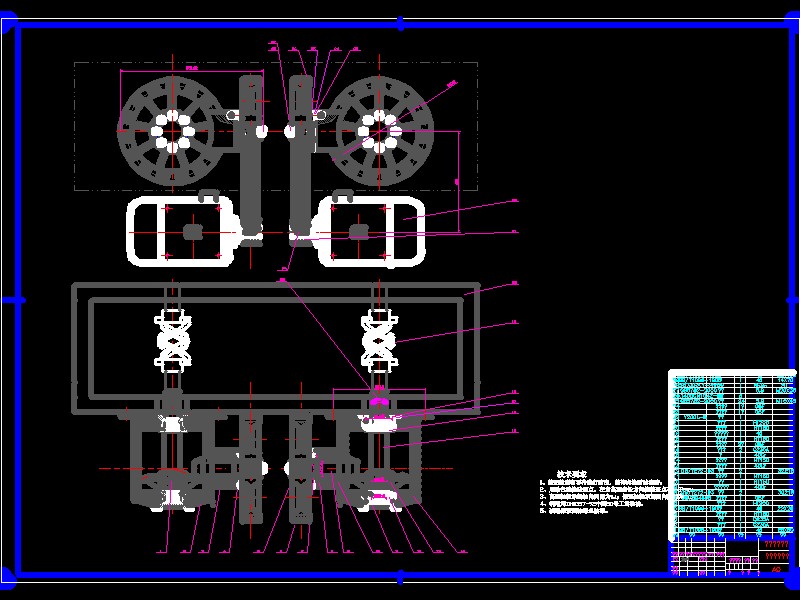This screenshot has height=600, width=800.
Task: Click the red A0 sheet size label
Action: (x=776, y=569)
